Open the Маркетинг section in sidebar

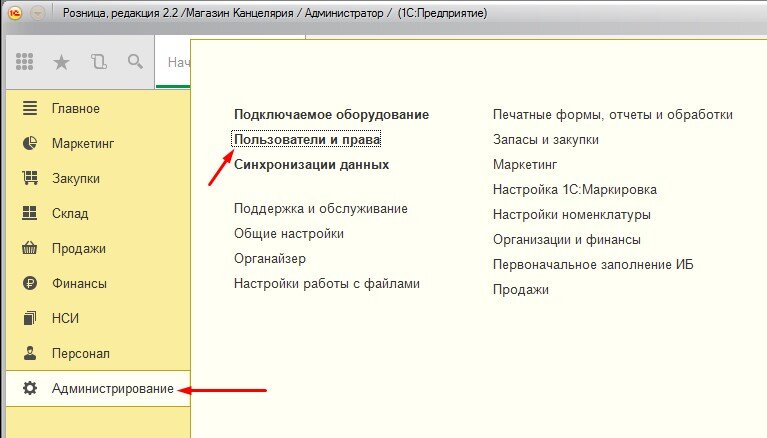(x=98, y=143)
